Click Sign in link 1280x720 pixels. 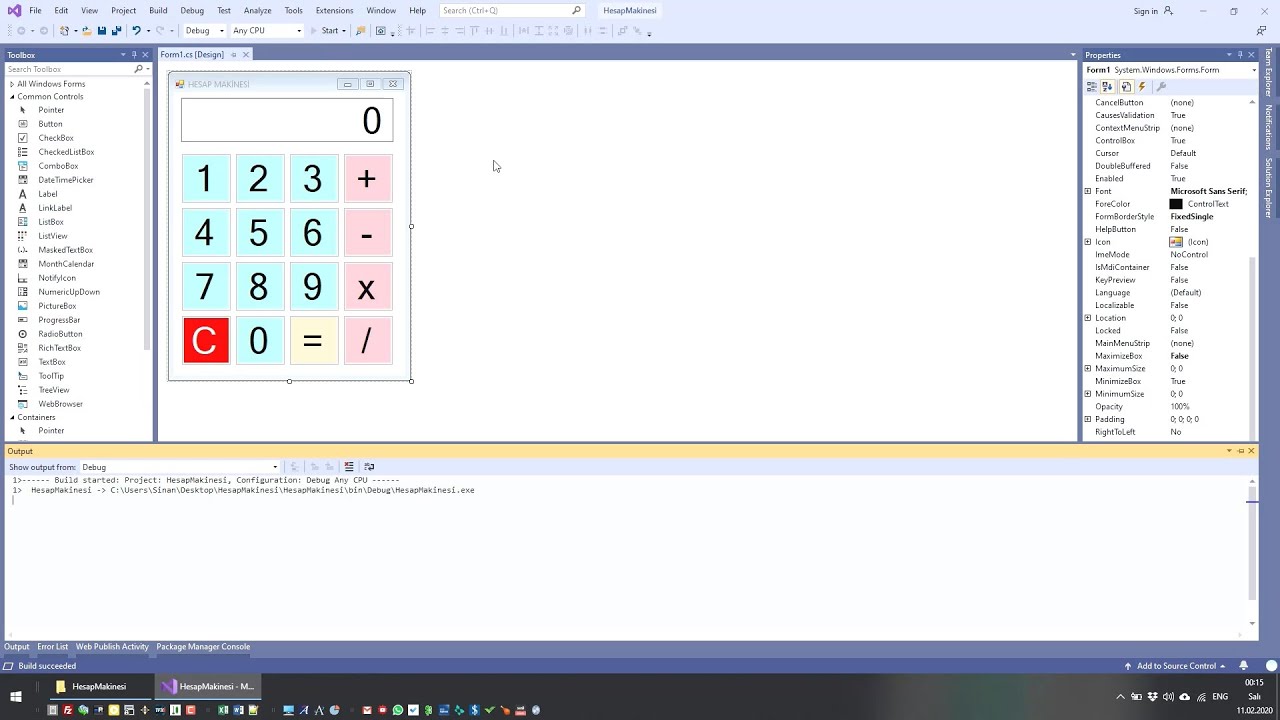click(x=1146, y=11)
